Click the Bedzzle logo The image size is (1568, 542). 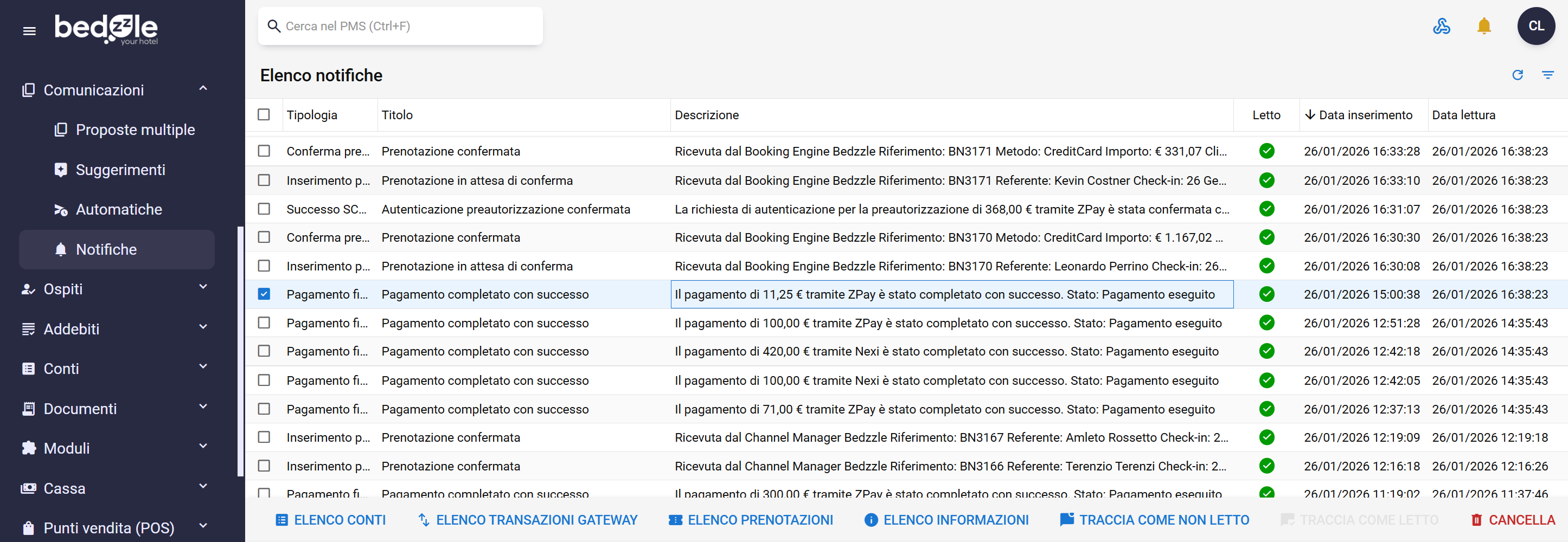click(106, 29)
